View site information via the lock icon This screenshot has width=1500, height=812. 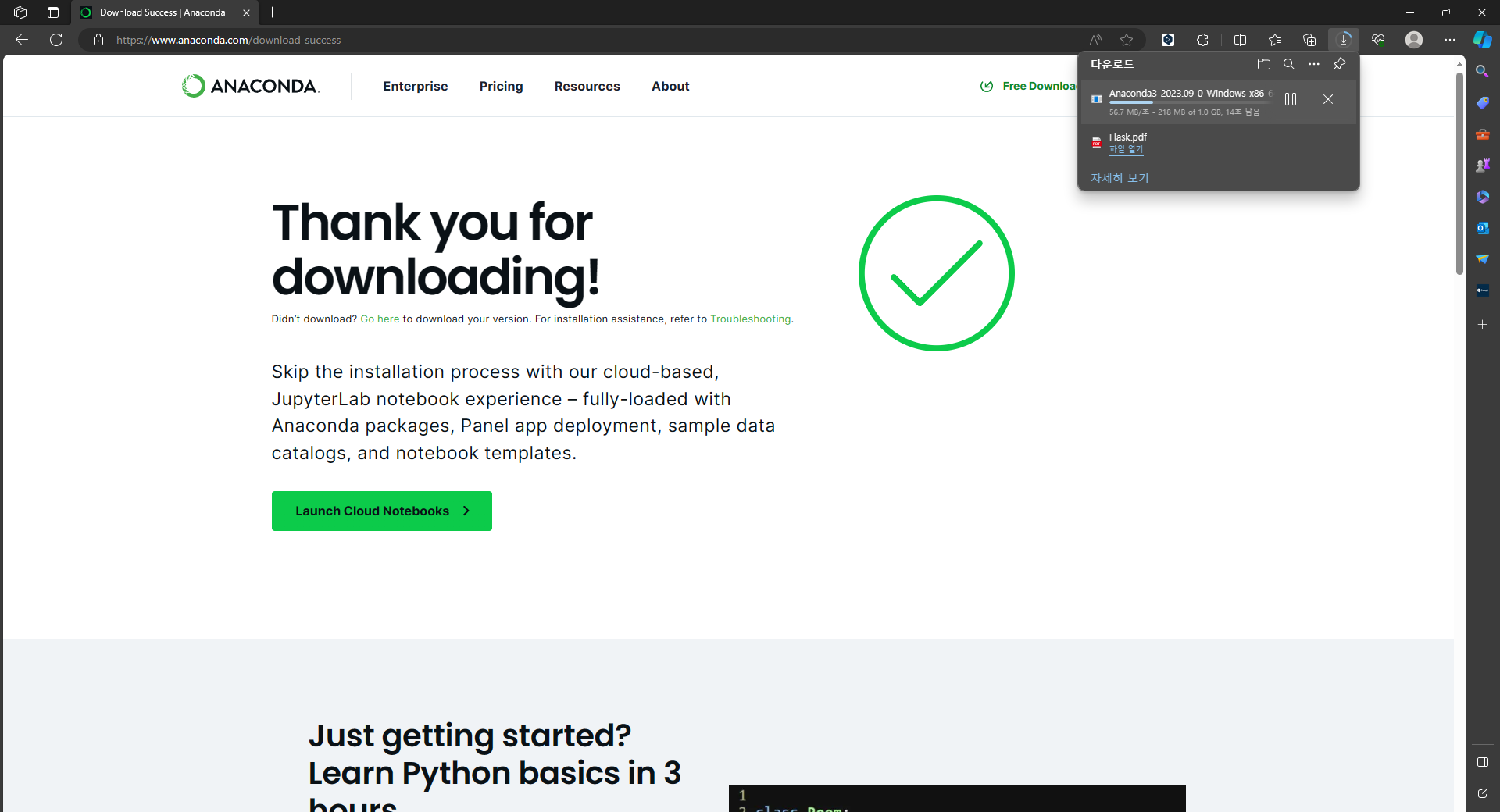(98, 40)
